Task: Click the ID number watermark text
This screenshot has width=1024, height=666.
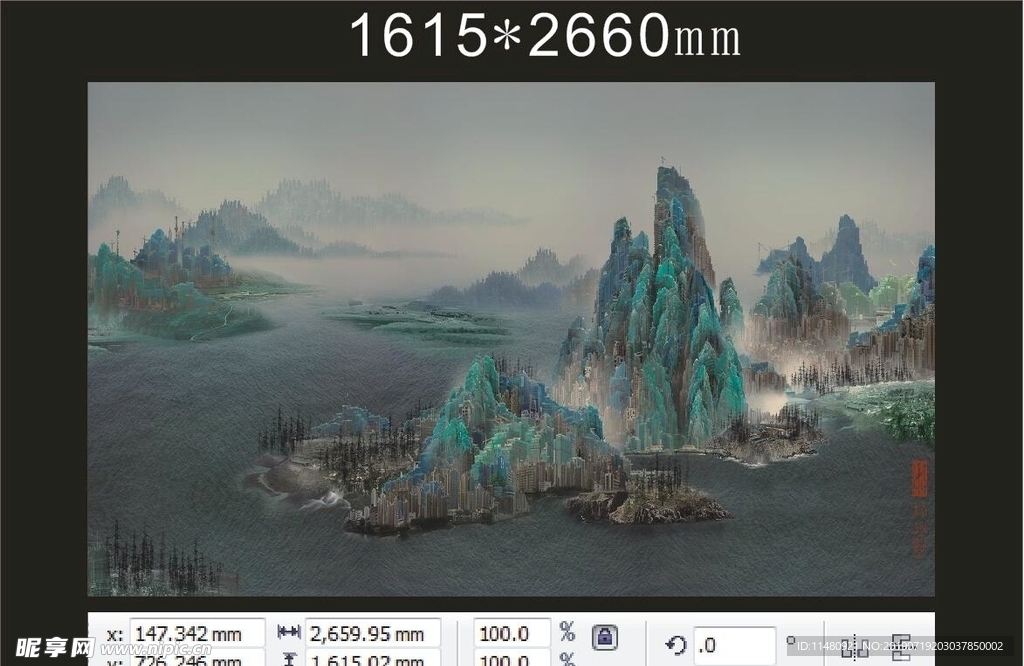Action: [x=900, y=646]
